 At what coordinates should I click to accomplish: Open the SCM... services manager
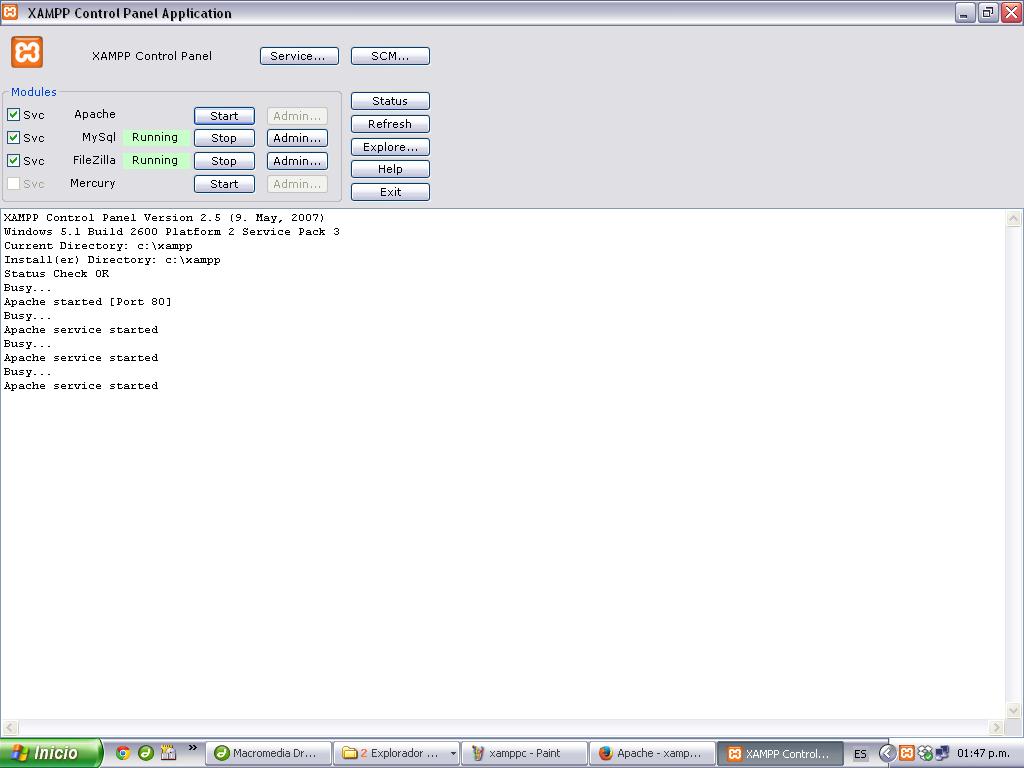(x=390, y=56)
